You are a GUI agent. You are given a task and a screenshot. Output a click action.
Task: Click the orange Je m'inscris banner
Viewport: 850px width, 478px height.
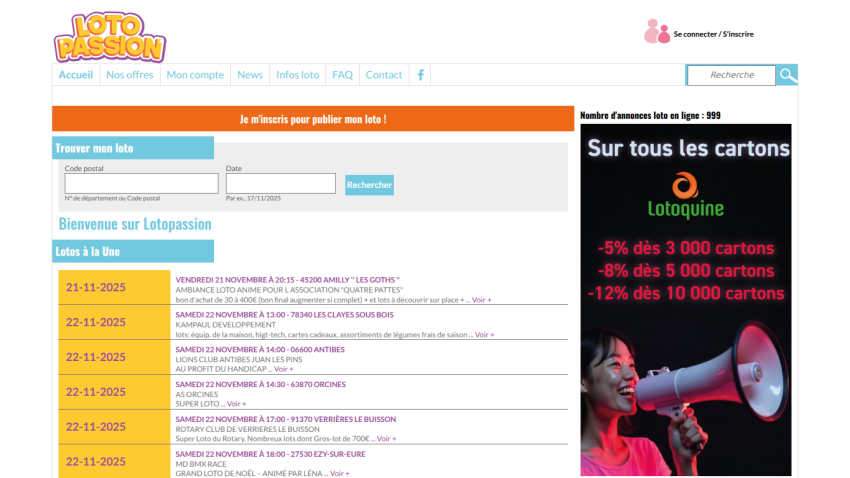(313, 119)
